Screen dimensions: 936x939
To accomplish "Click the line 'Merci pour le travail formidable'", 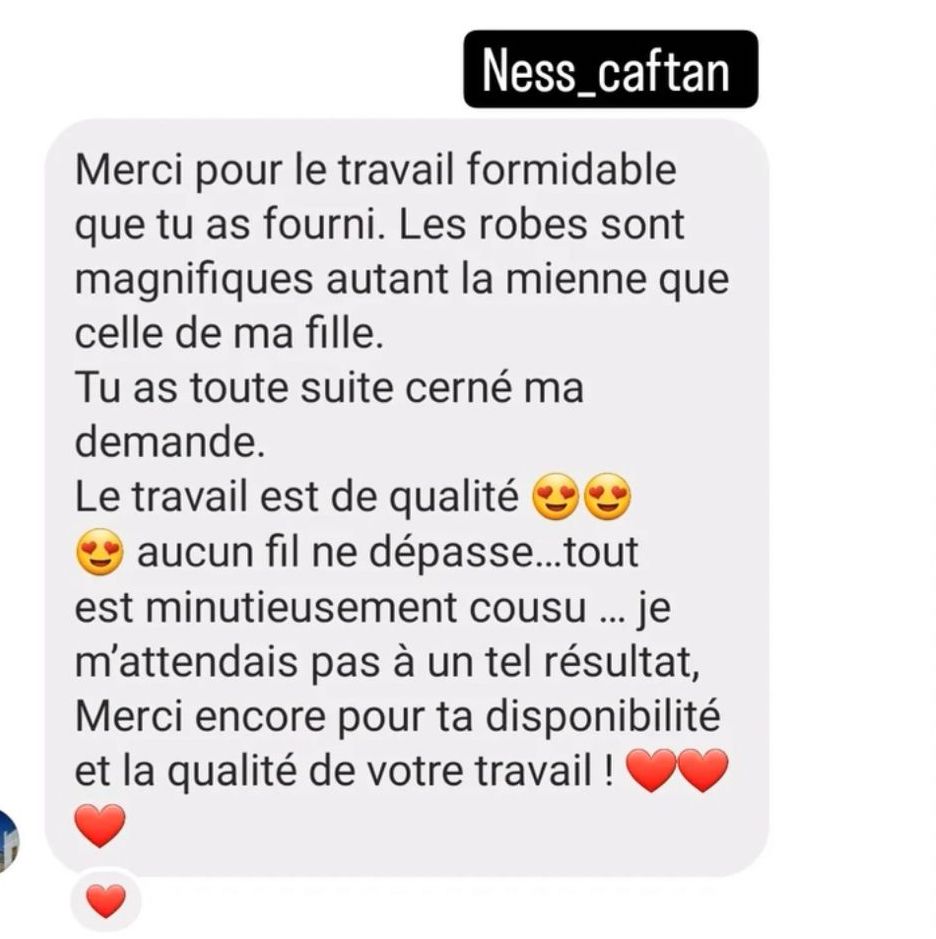I will click(375, 171).
